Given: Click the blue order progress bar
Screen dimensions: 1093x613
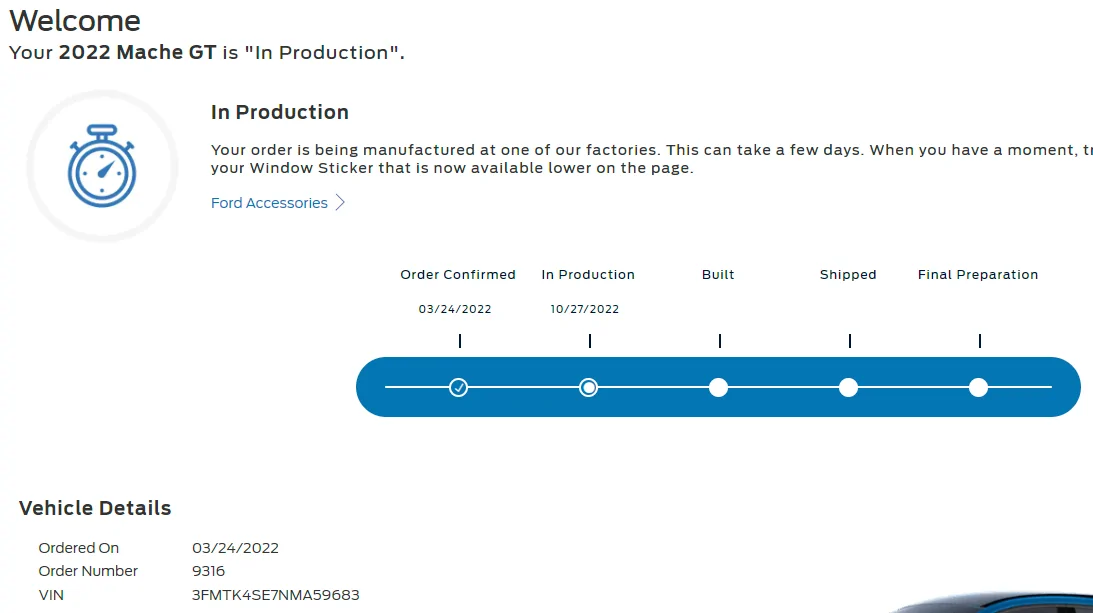Looking at the screenshot, I should coord(718,387).
